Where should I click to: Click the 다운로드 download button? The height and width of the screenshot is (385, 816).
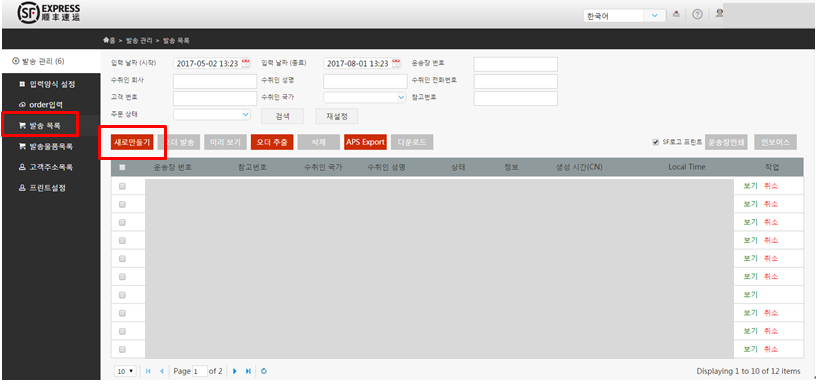click(x=412, y=142)
